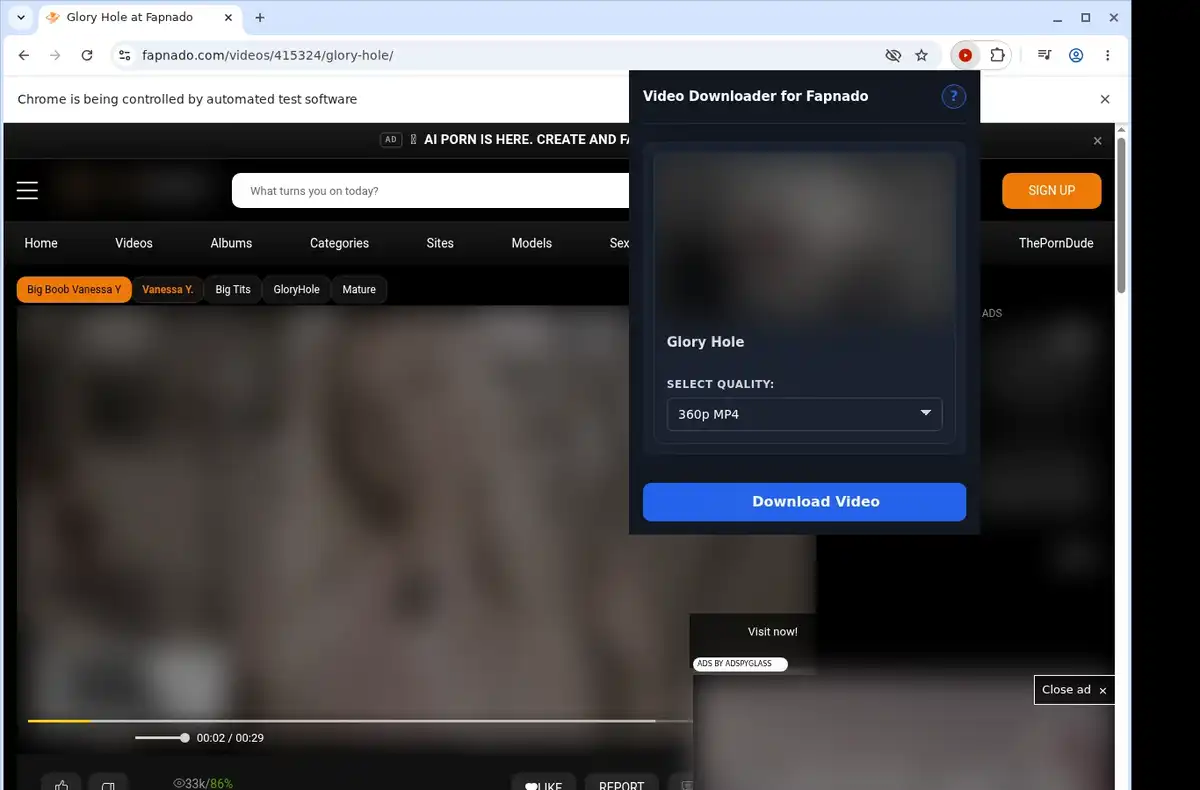Image resolution: width=1200 pixels, height=790 pixels.
Task: Select the 'Mature' tag
Action: [x=359, y=290]
